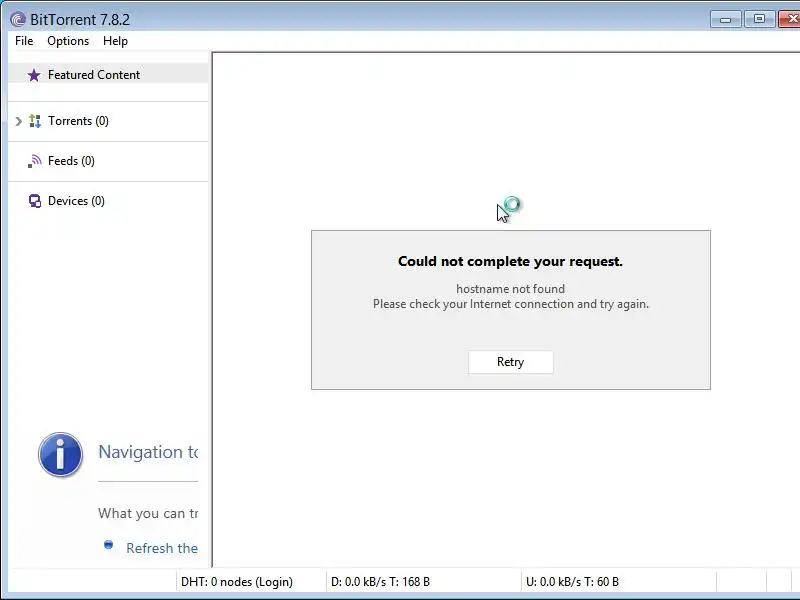The width and height of the screenshot is (800, 600).
Task: Click the Feeds RSS icon
Action: click(x=35, y=161)
